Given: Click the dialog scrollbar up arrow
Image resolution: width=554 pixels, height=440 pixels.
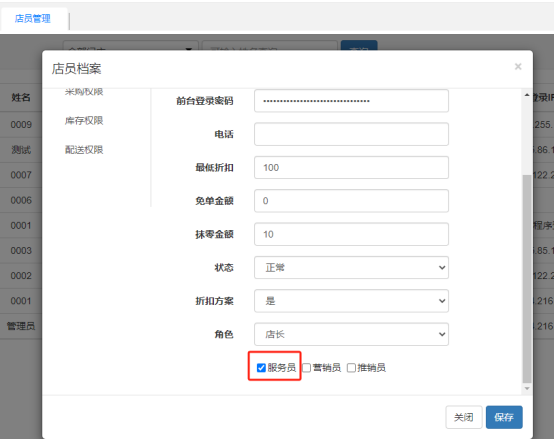Looking at the screenshot, I should [x=527, y=95].
